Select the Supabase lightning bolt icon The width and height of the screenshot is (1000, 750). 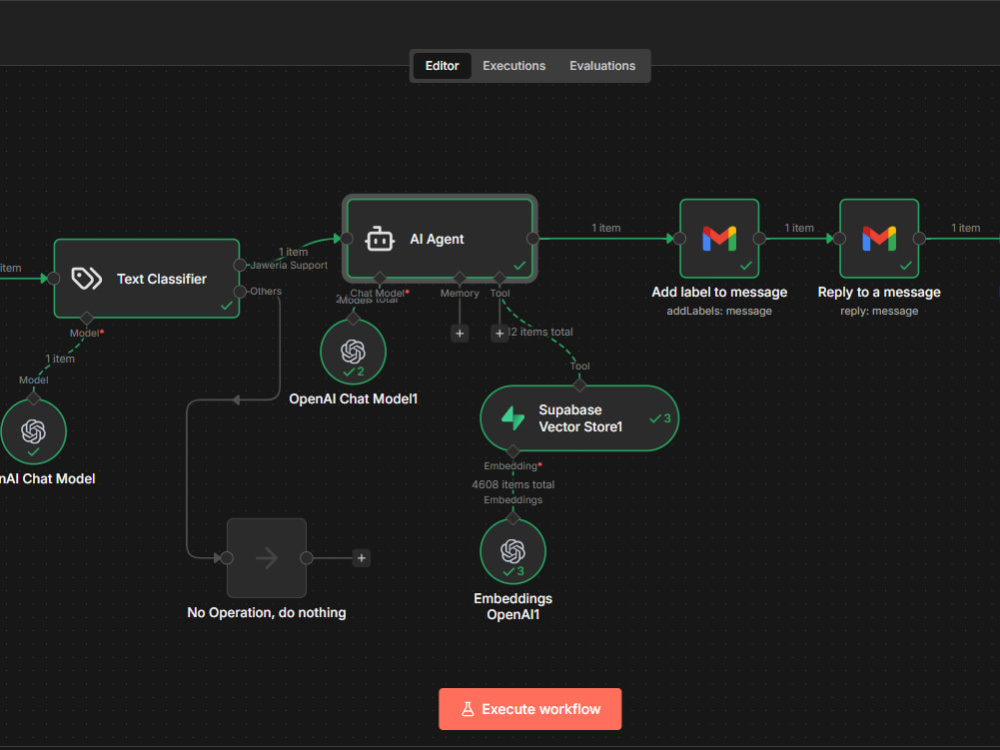click(513, 418)
